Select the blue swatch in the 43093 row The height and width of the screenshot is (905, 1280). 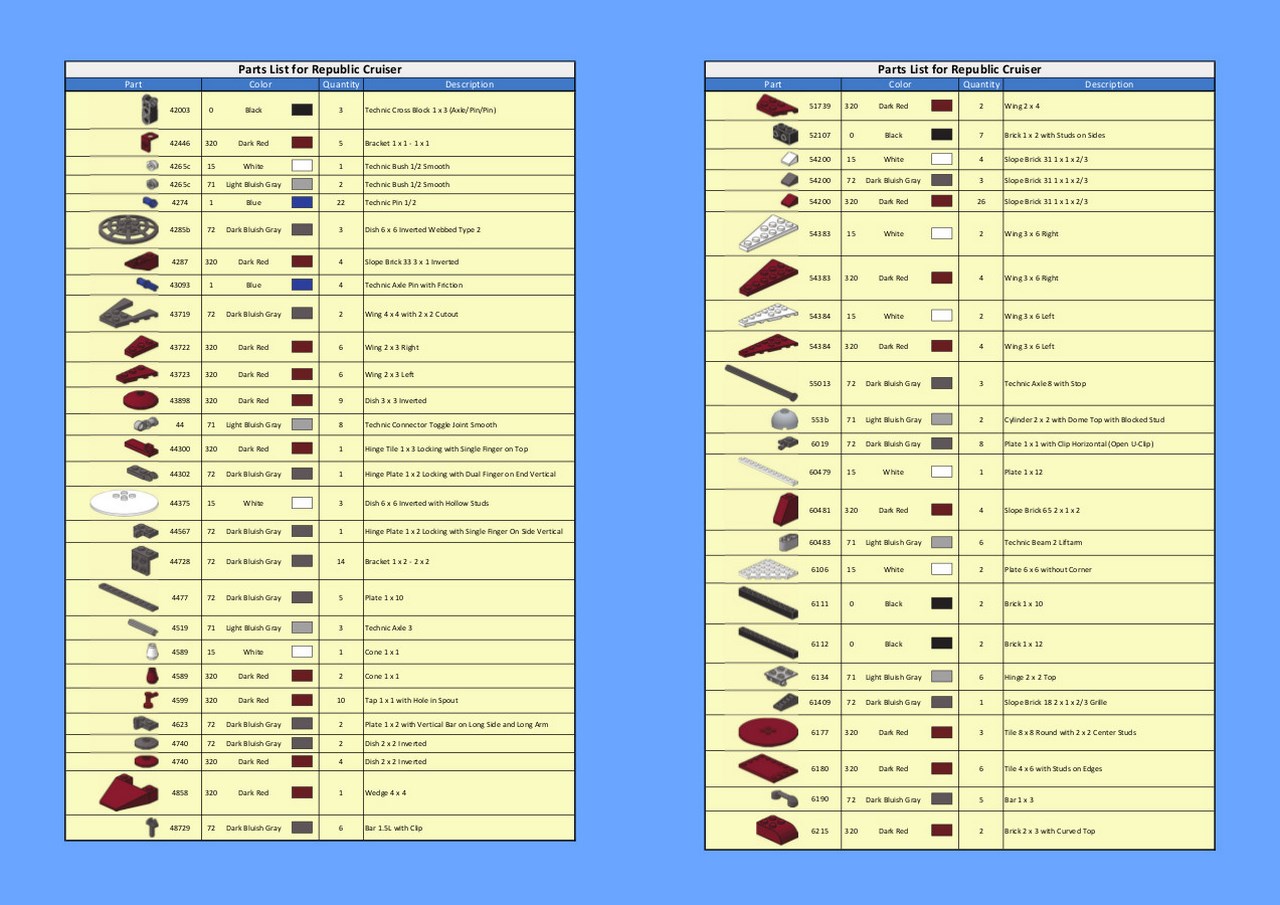tap(302, 285)
